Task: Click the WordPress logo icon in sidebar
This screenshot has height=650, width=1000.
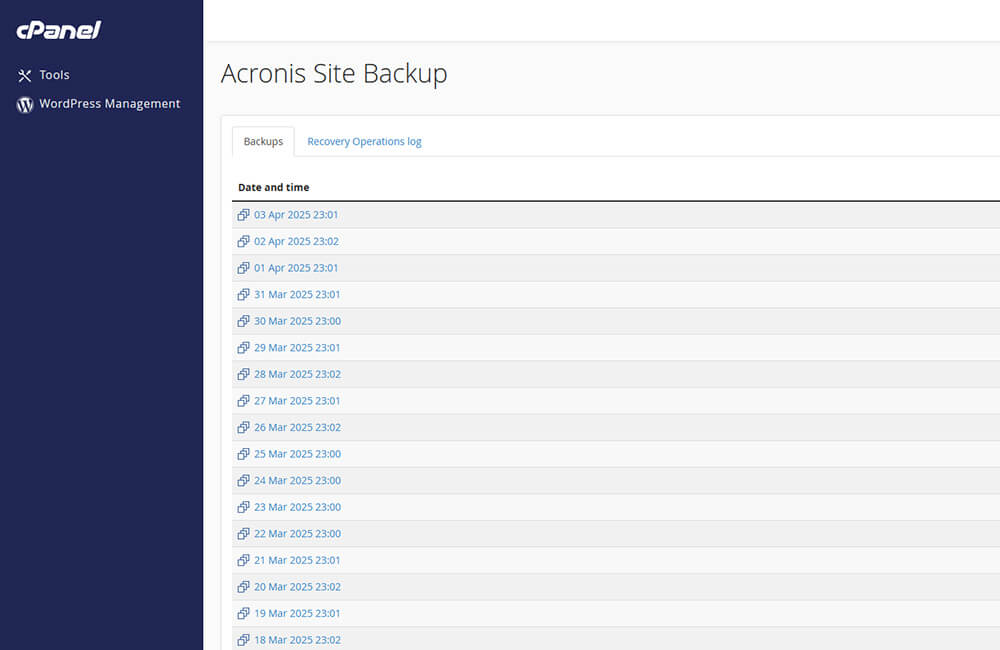Action: 25,104
